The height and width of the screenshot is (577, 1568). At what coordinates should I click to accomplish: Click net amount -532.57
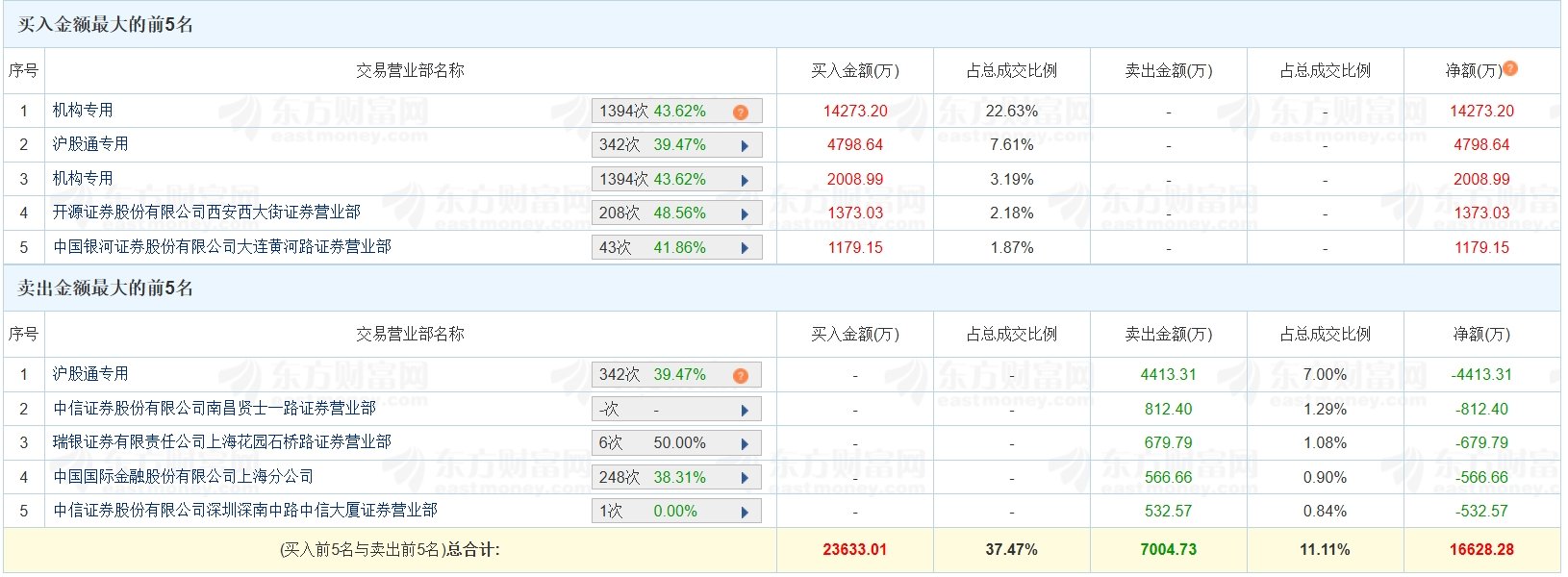click(x=1481, y=512)
